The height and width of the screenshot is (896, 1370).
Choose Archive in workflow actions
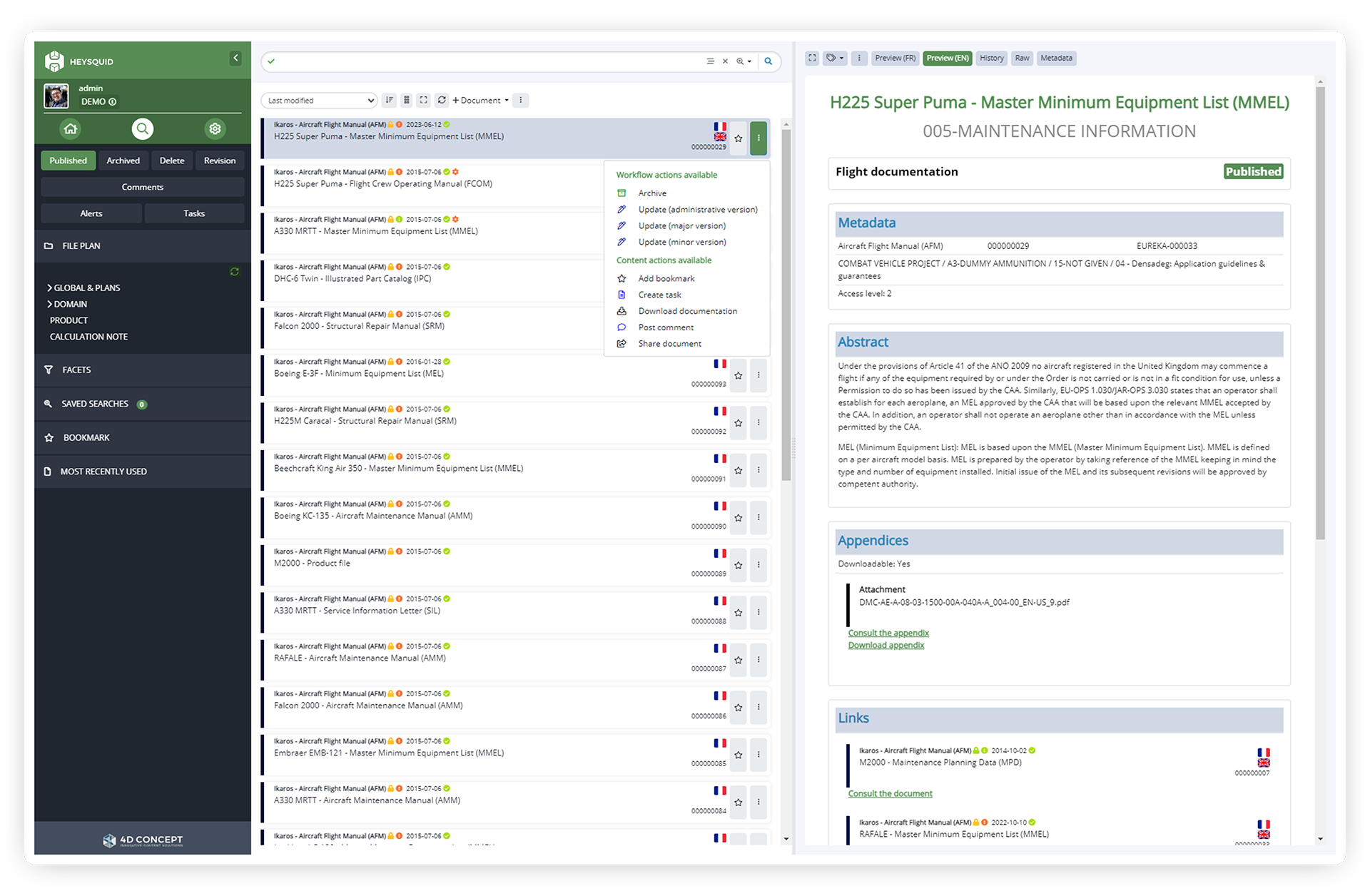[x=652, y=193]
